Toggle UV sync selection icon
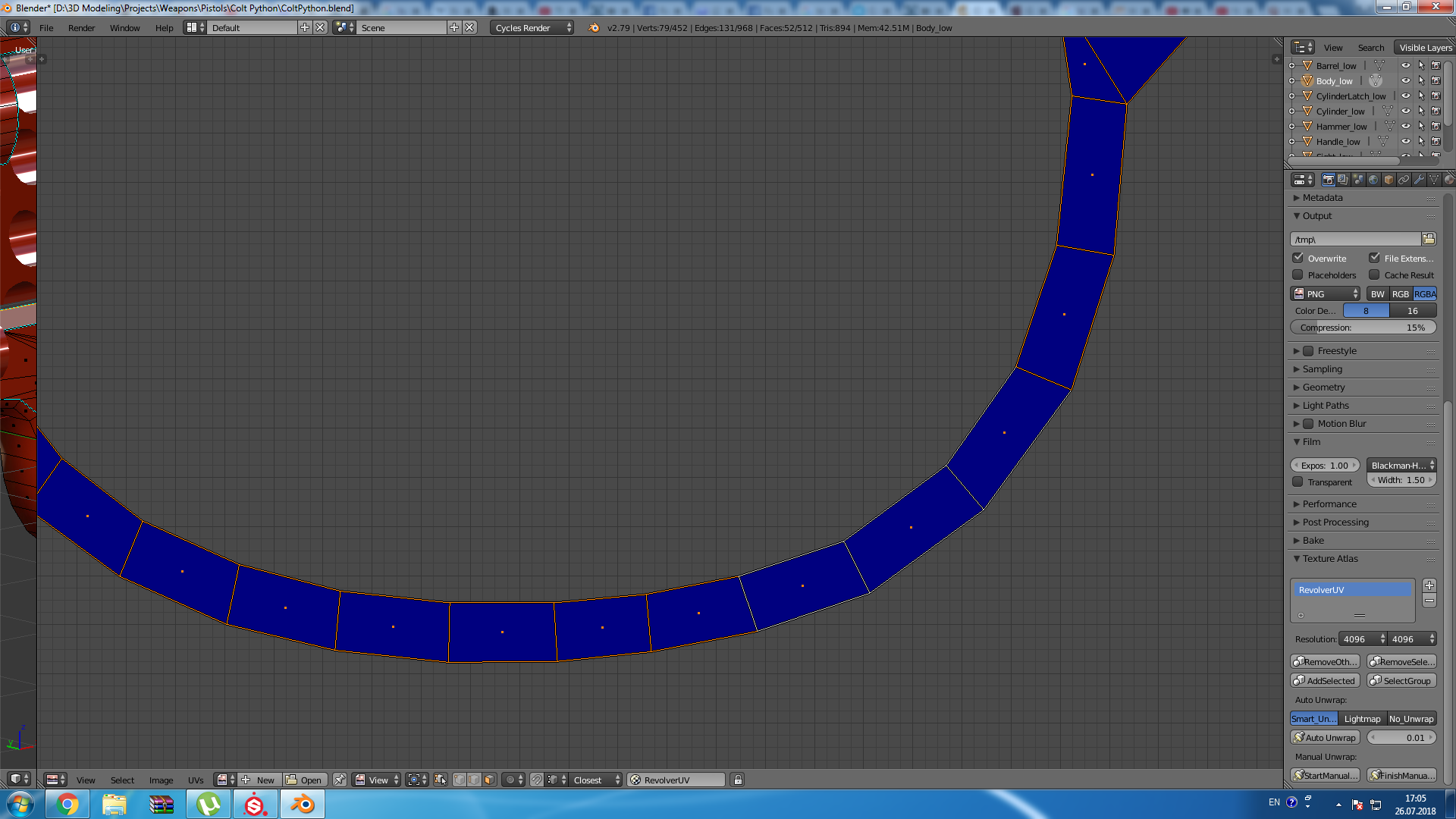Screen dimensions: 1456x819 pyautogui.click(x=441, y=780)
